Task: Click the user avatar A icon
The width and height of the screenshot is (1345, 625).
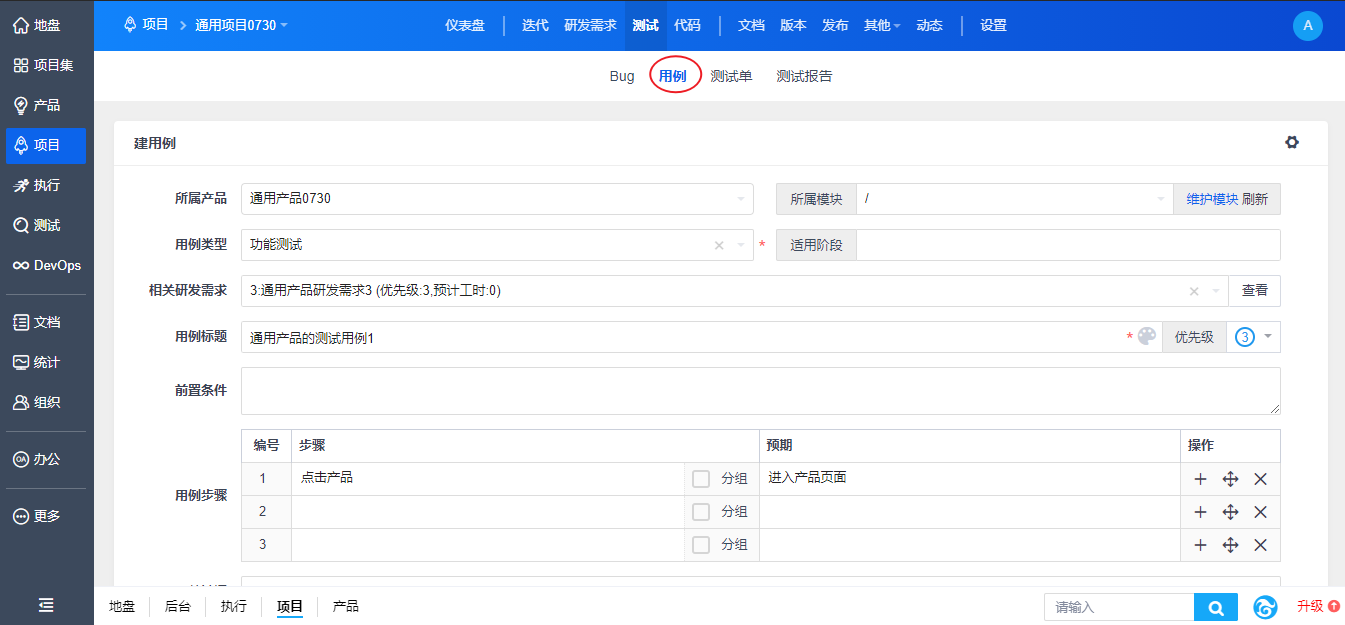Action: point(1307,26)
